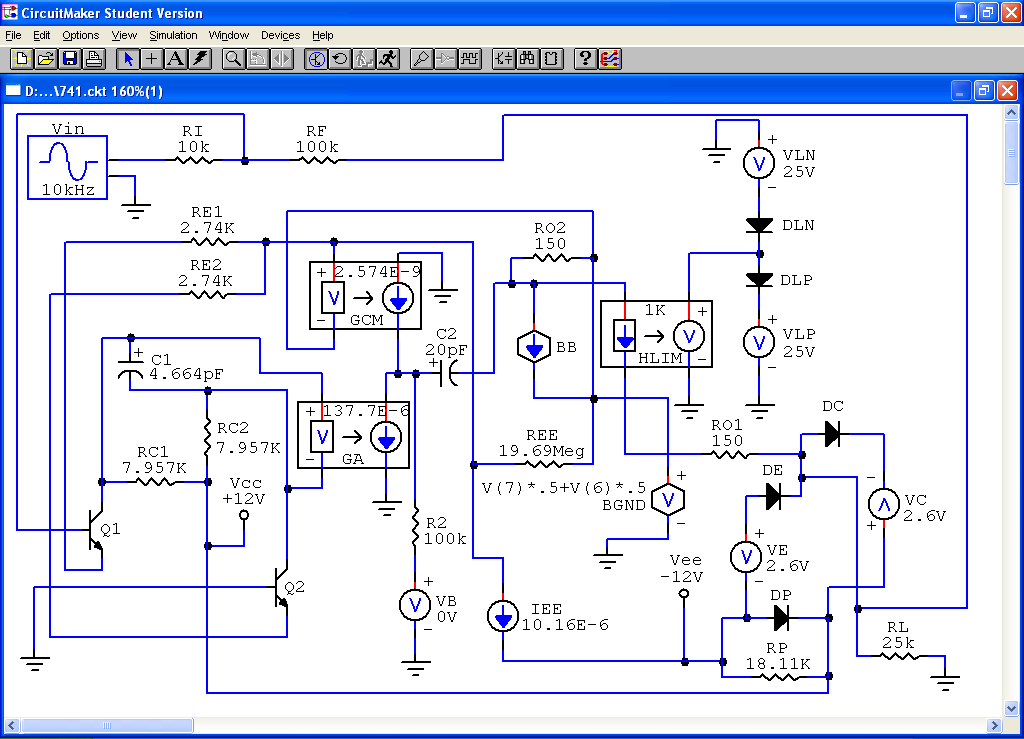Open a circuit file with folder icon
Screen dimensions: 1024x739
click(x=46, y=59)
